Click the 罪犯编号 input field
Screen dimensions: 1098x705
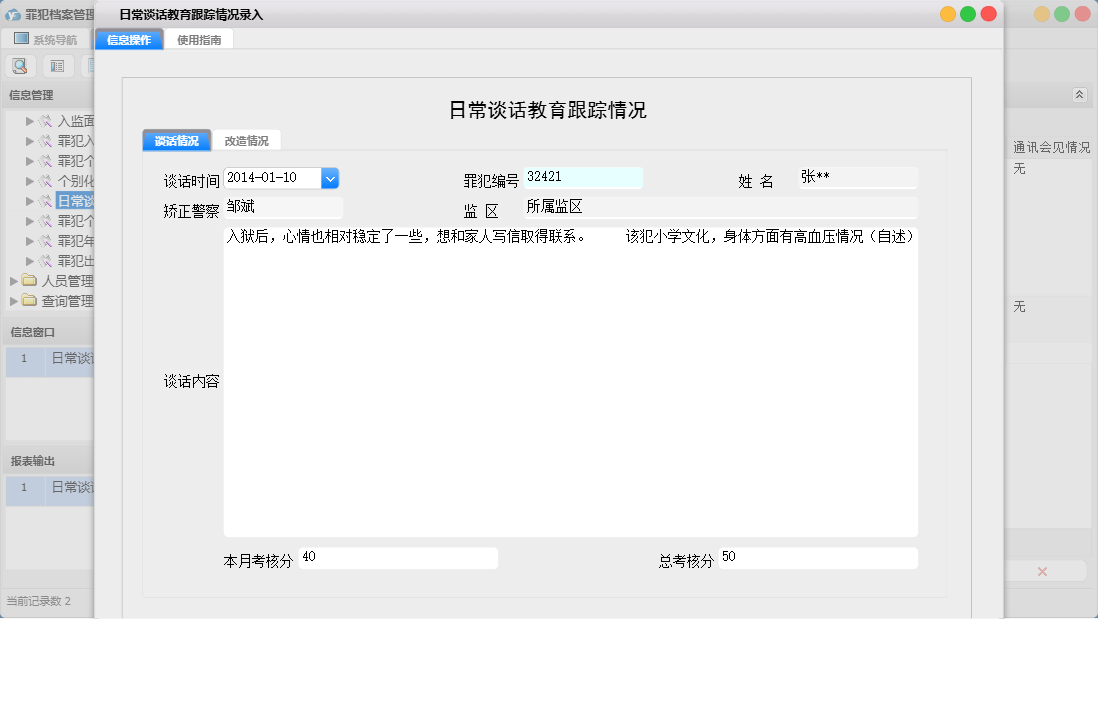coord(582,178)
